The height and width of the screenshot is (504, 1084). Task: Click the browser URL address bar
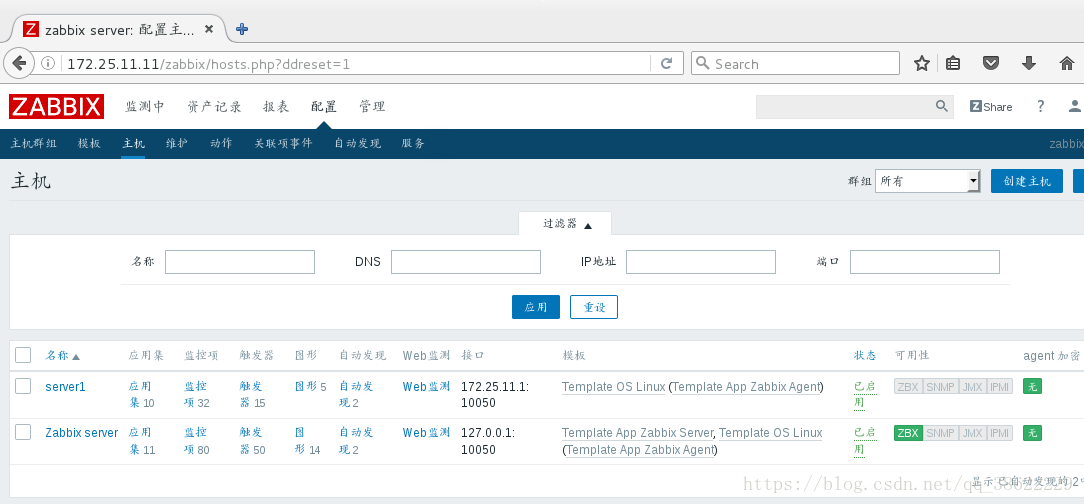pos(356,64)
